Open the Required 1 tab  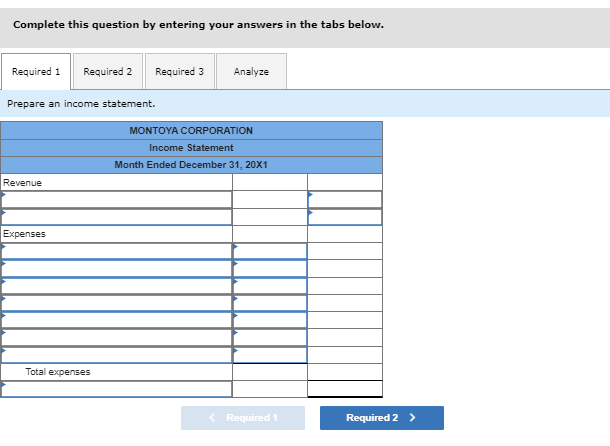[x=36, y=72]
